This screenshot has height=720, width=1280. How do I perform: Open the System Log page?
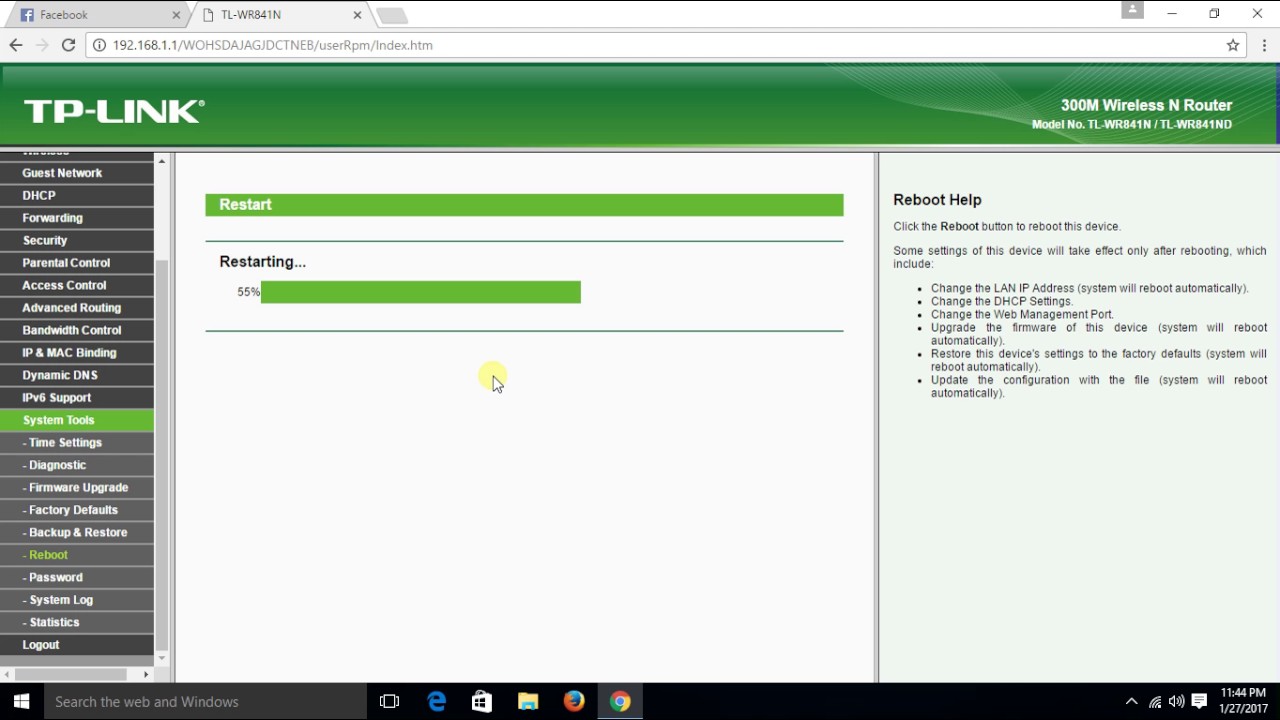point(77,600)
